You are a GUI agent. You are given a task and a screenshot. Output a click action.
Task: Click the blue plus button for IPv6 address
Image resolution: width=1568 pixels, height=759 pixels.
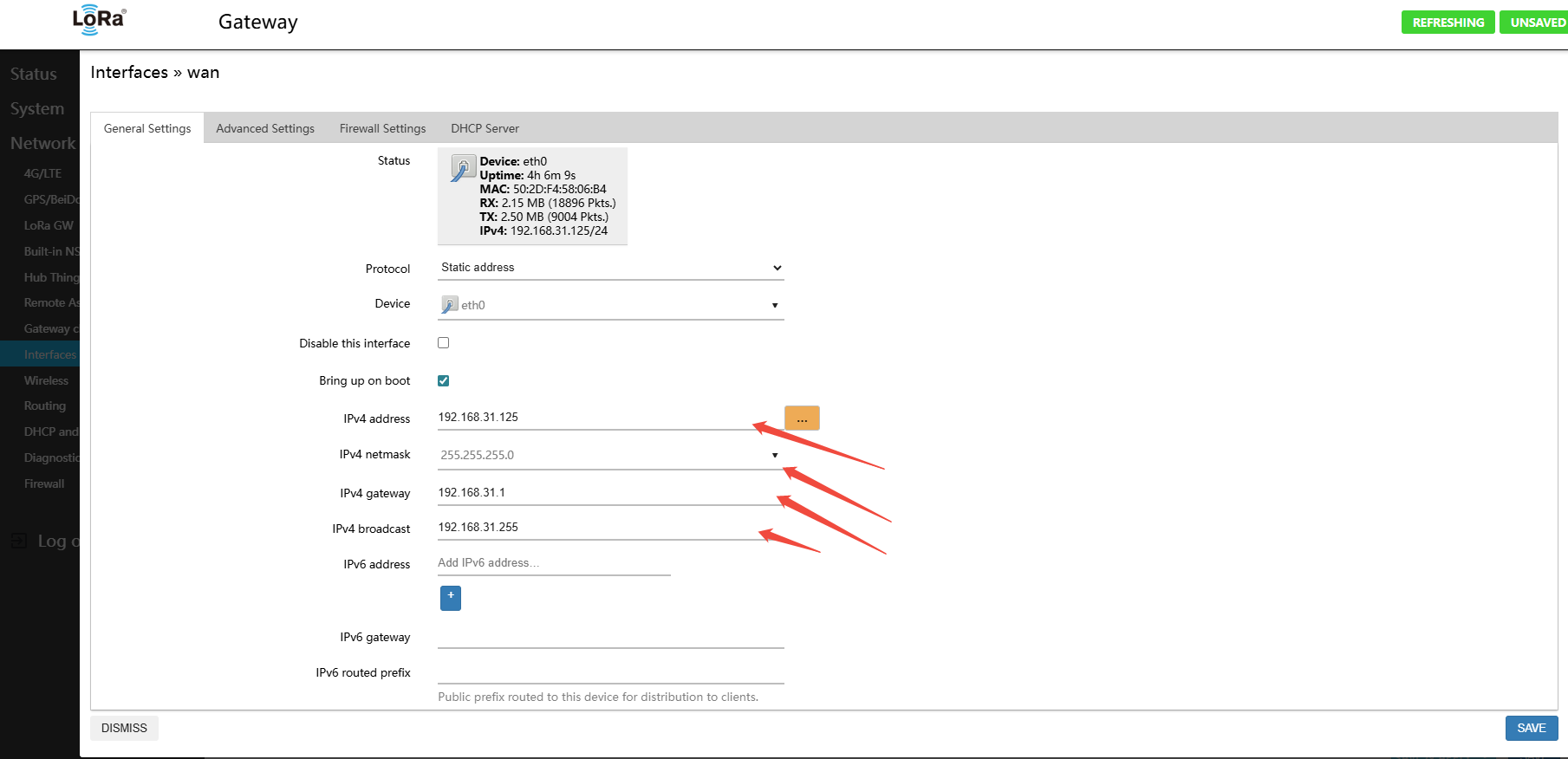point(451,598)
